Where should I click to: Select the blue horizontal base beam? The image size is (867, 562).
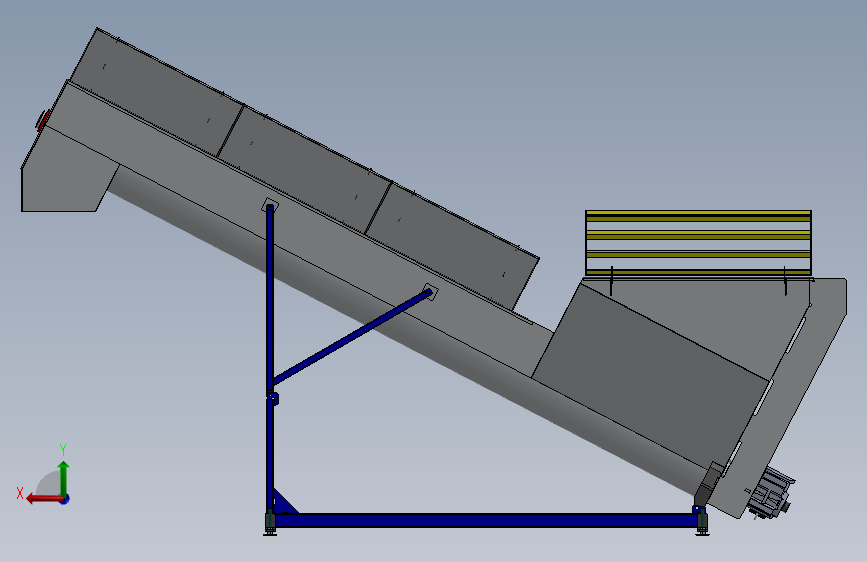(x=487, y=520)
